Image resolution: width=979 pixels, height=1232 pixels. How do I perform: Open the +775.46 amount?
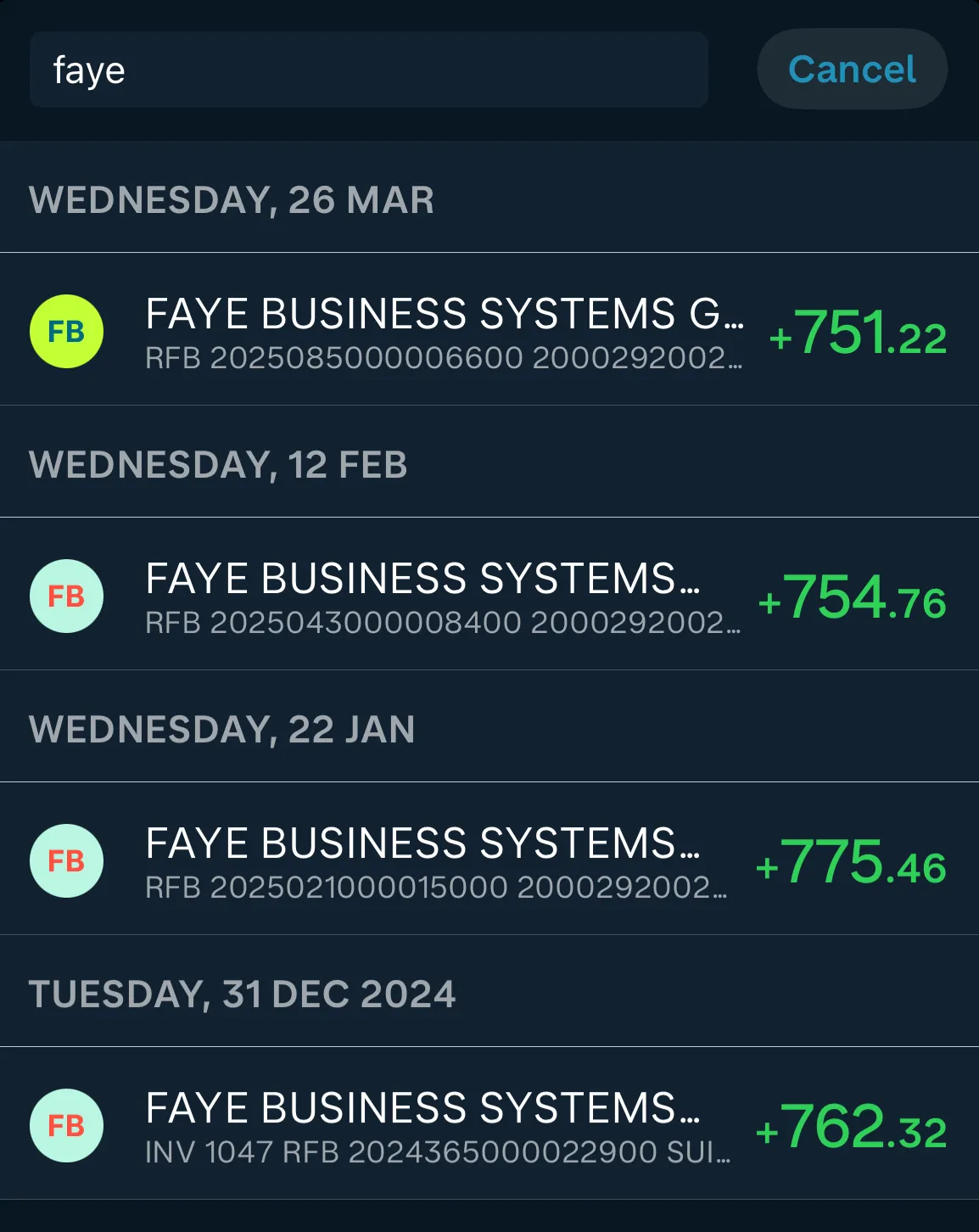pyautogui.click(x=851, y=862)
